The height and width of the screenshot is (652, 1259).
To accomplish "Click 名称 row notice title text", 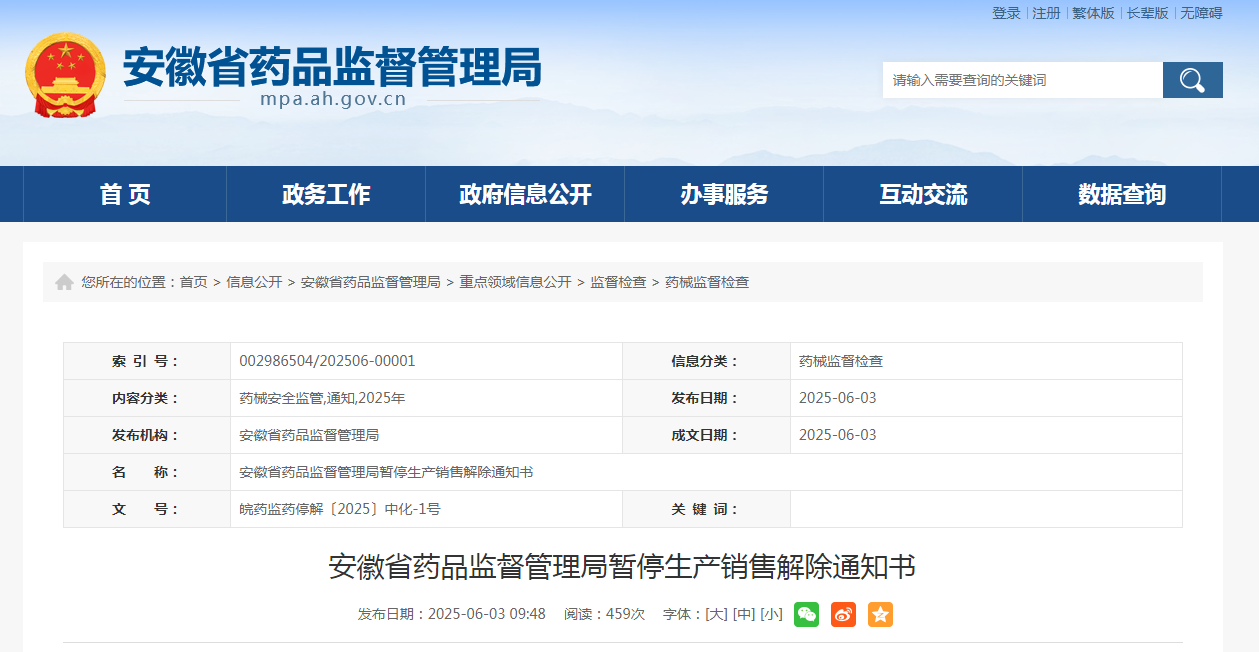I will tap(386, 472).
